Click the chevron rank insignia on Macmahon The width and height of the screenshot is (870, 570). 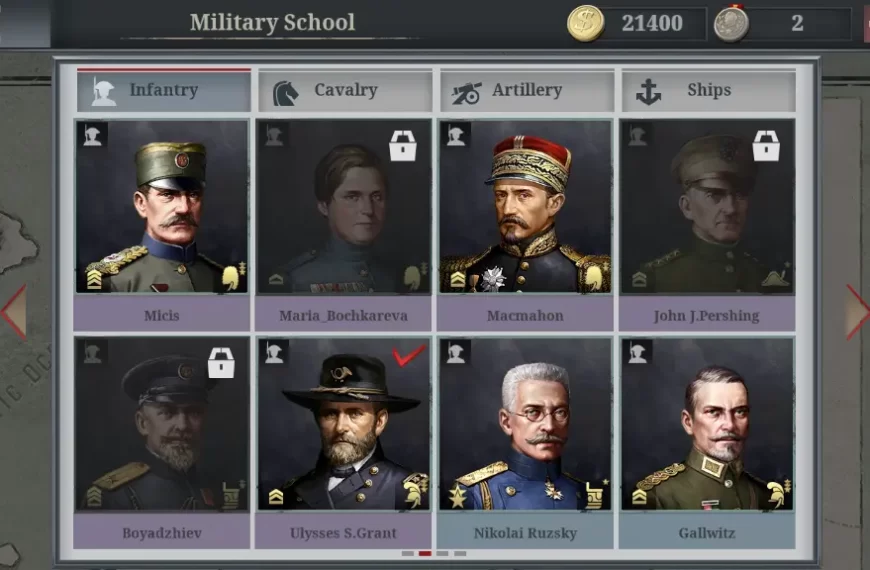[x=458, y=279]
